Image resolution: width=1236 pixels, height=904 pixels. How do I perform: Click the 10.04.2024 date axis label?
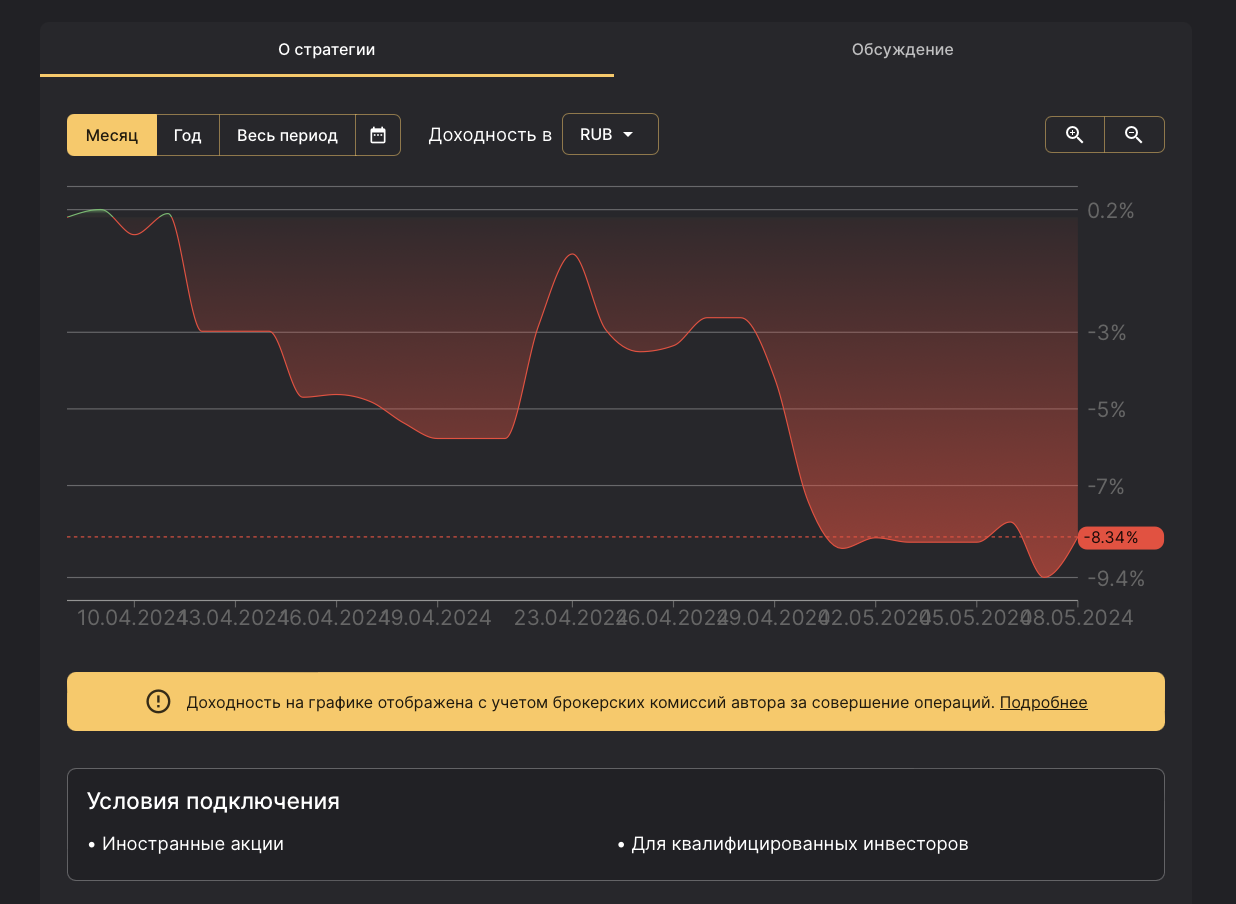130,618
